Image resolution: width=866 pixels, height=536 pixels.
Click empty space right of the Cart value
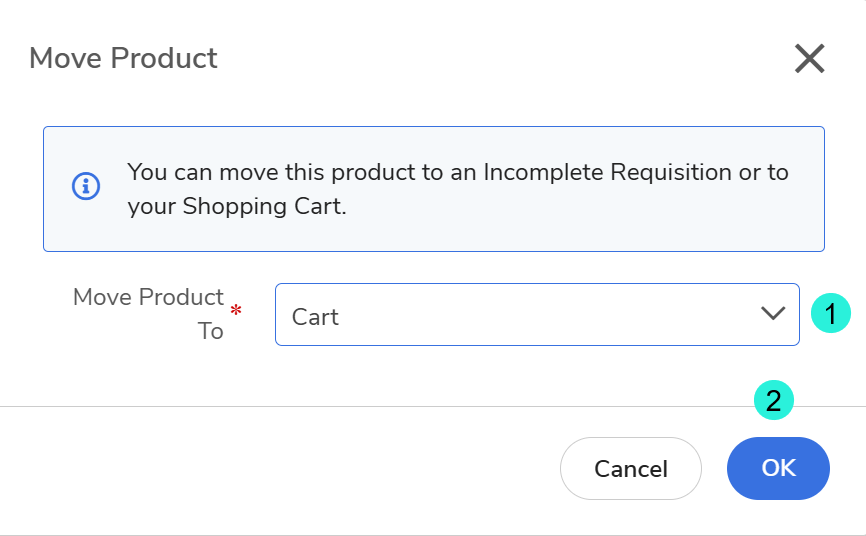(x=550, y=315)
